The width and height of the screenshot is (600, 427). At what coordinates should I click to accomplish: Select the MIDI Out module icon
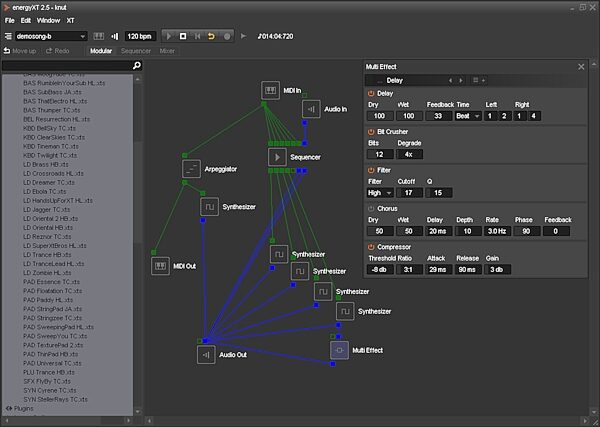(x=160, y=266)
